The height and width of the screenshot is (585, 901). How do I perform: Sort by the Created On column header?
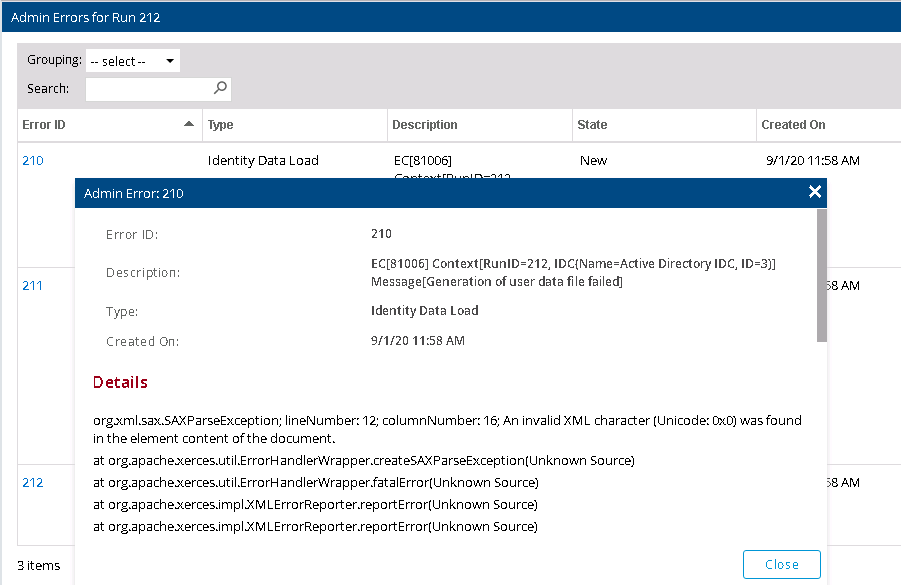coord(793,125)
